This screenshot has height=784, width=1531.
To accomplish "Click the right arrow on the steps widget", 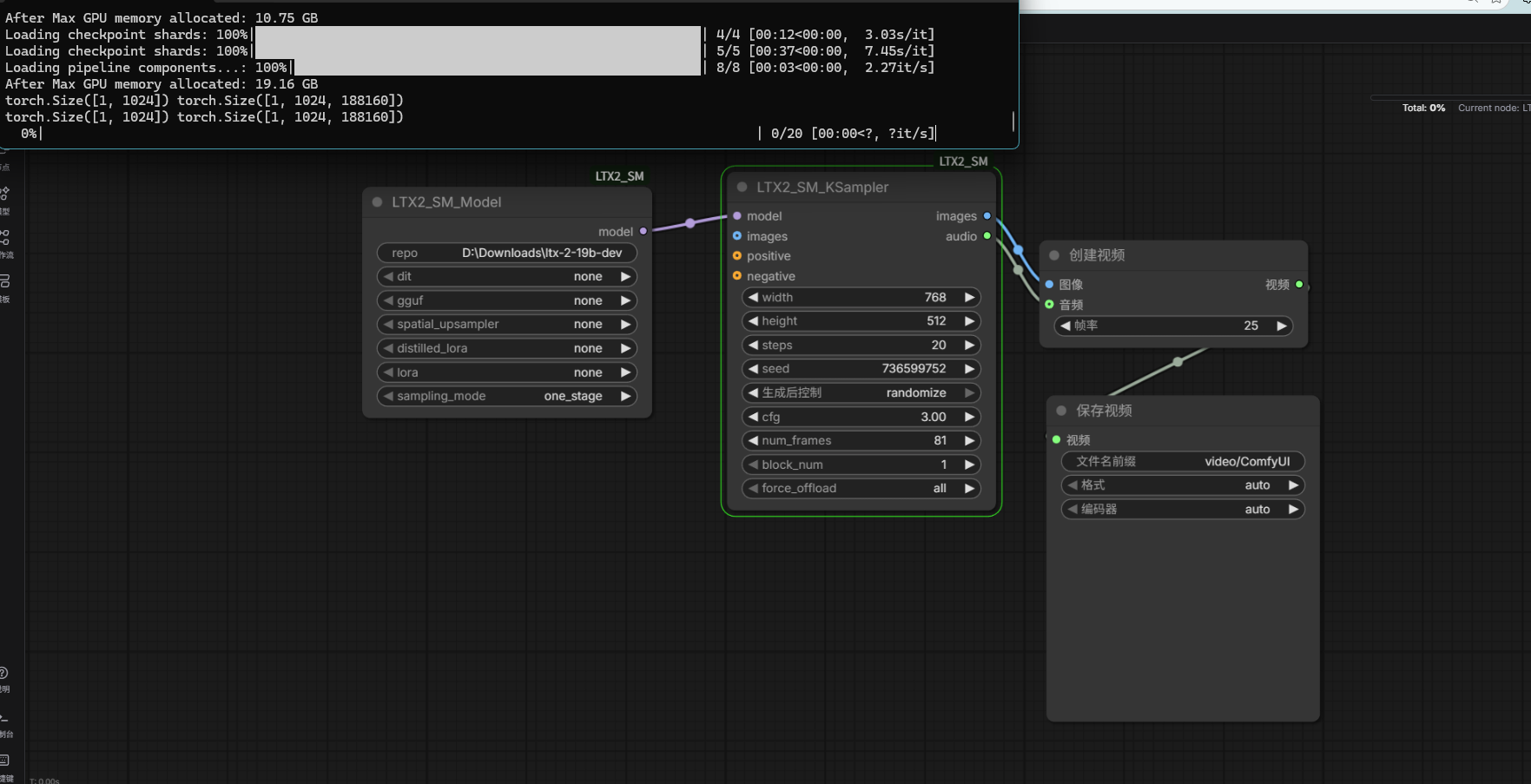I will click(x=969, y=345).
